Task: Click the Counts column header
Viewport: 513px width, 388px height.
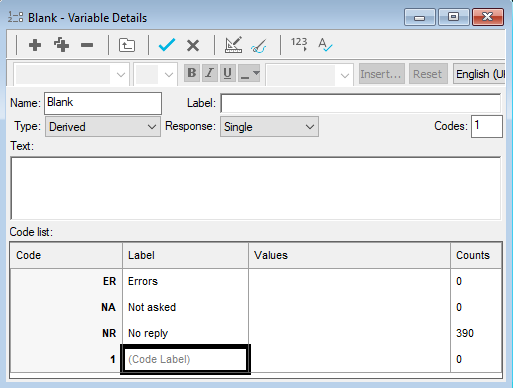Action: pyautogui.click(x=476, y=255)
